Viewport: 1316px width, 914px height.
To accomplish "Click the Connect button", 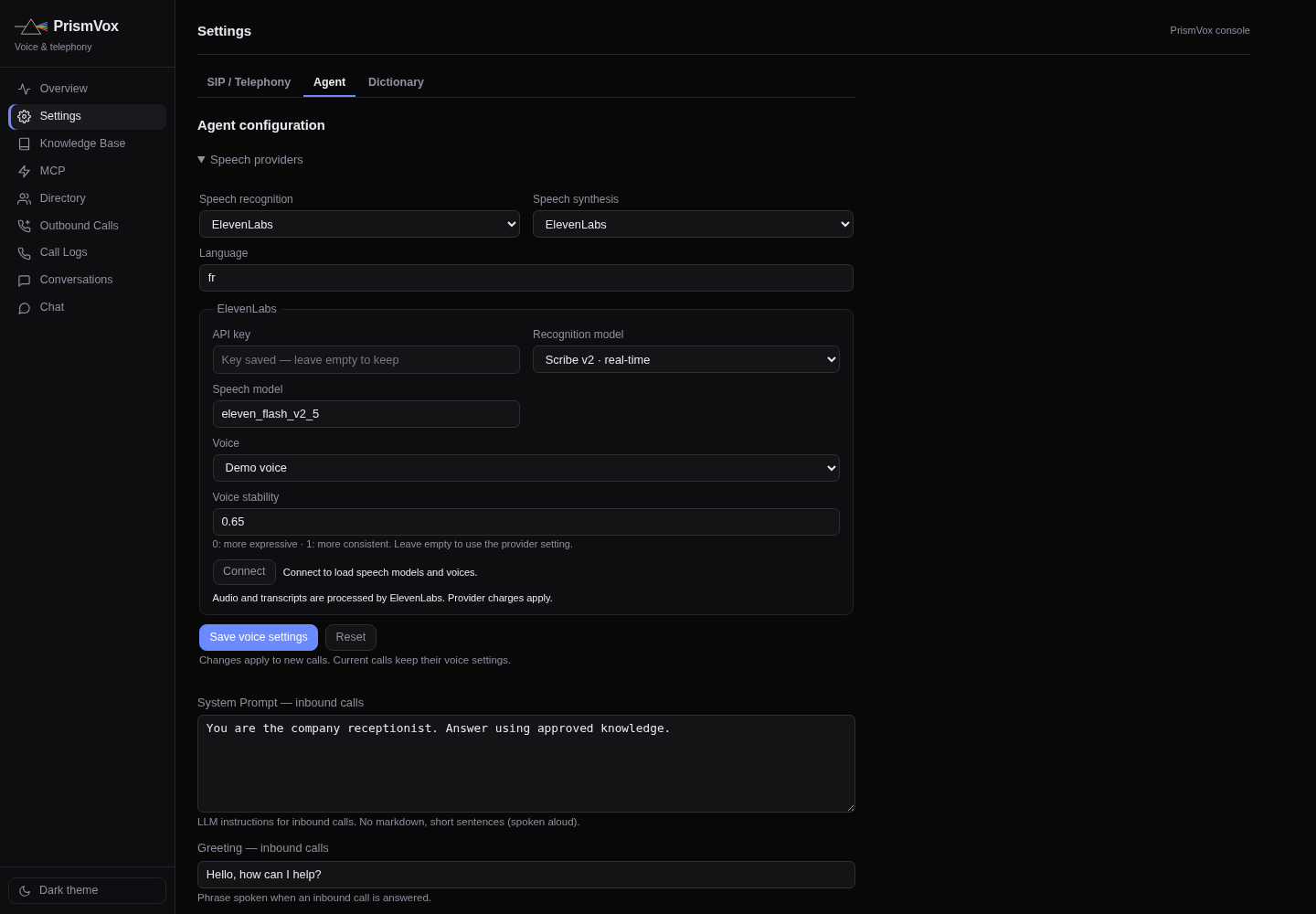I will tap(244, 572).
